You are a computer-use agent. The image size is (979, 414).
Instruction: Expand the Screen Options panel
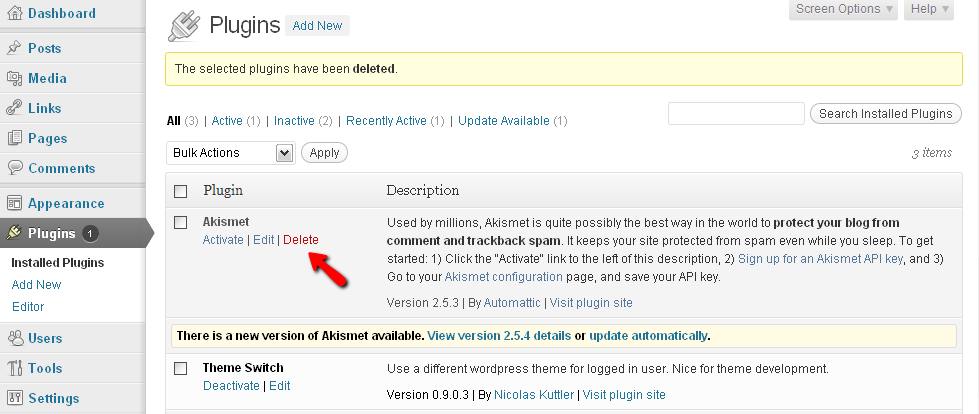845,9
